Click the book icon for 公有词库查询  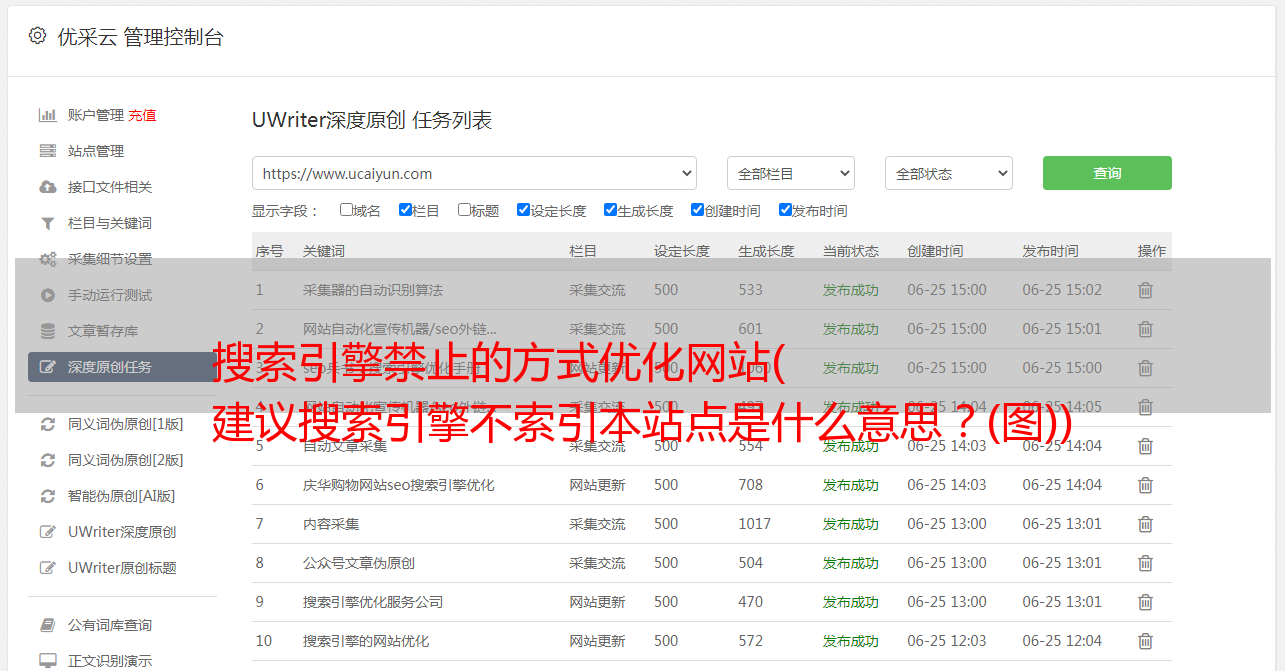click(47, 625)
